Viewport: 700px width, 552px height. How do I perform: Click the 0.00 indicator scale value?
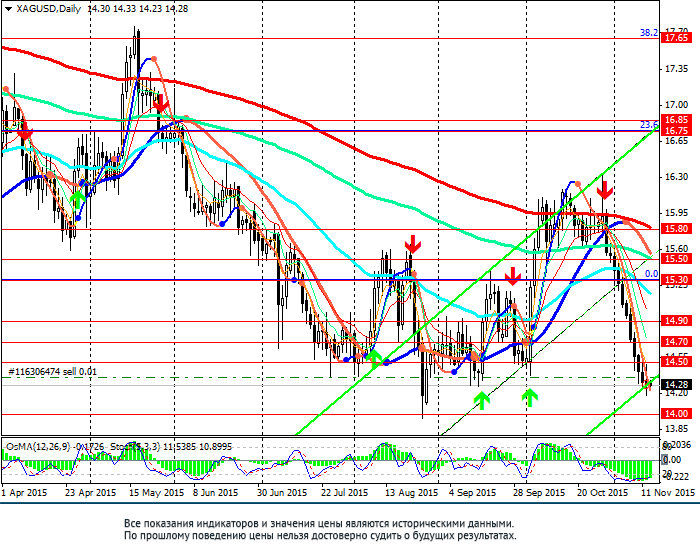(x=671, y=460)
